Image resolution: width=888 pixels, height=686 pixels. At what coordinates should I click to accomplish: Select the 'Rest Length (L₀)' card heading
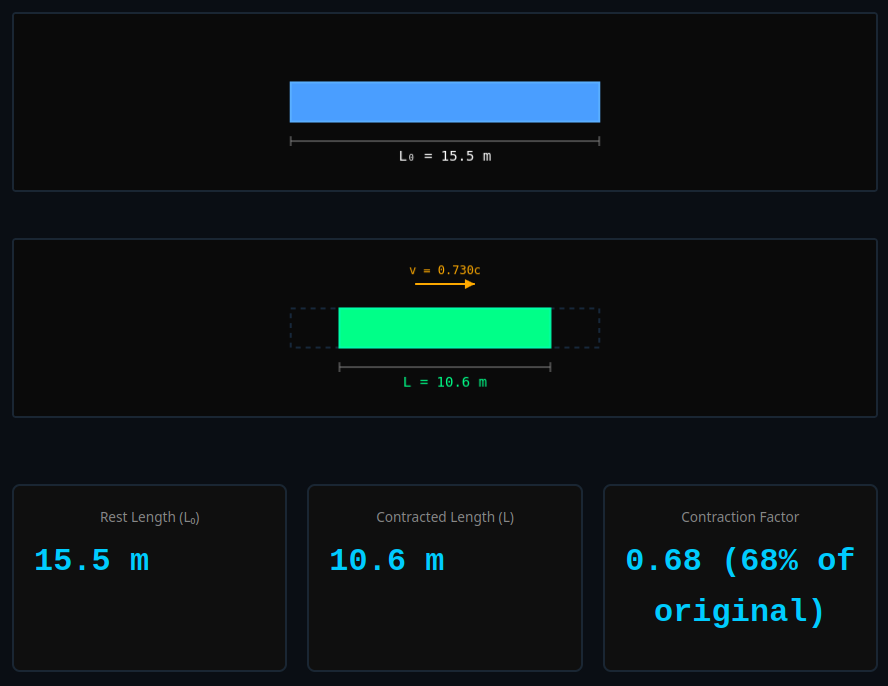click(149, 517)
